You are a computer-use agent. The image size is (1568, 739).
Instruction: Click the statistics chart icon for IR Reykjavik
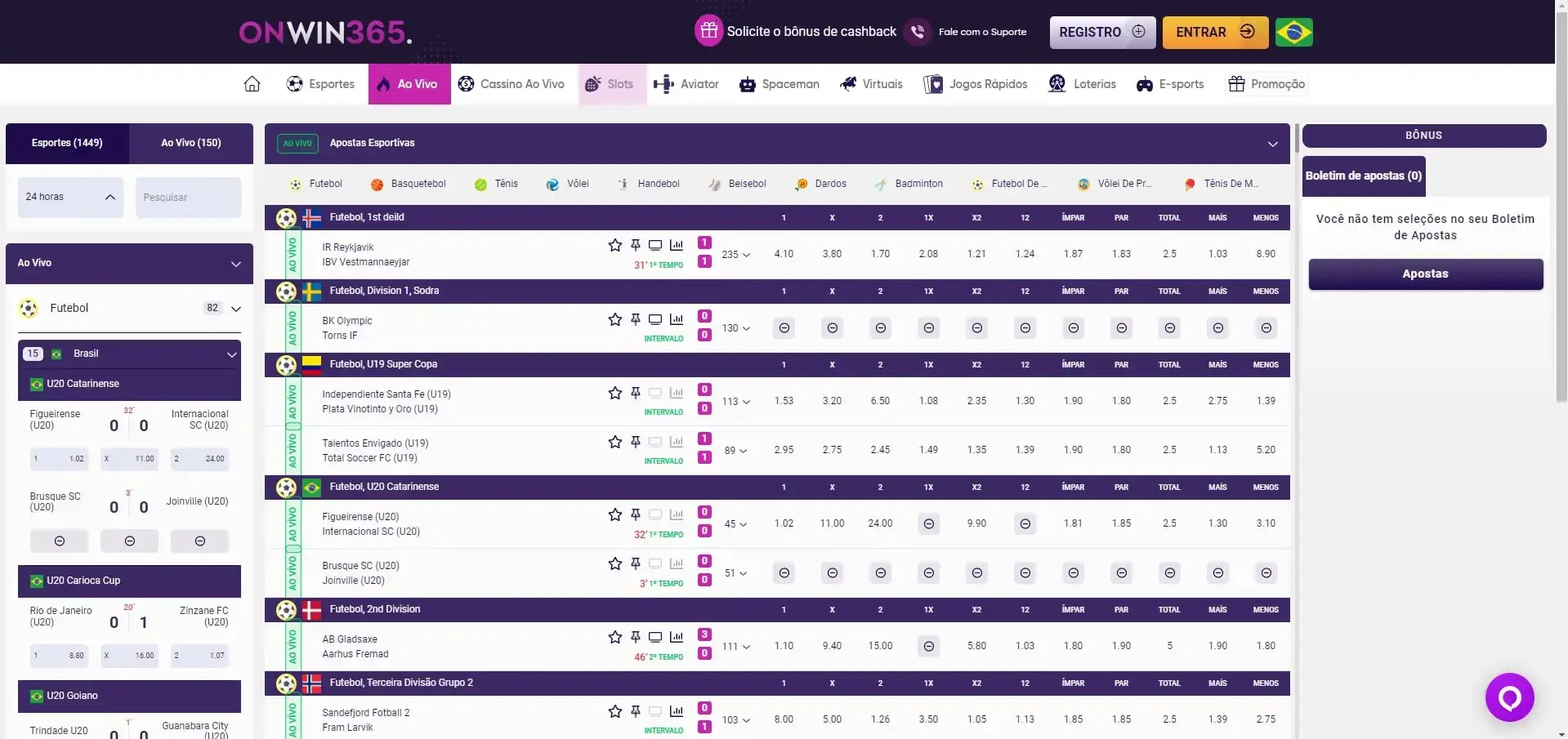[677, 245]
